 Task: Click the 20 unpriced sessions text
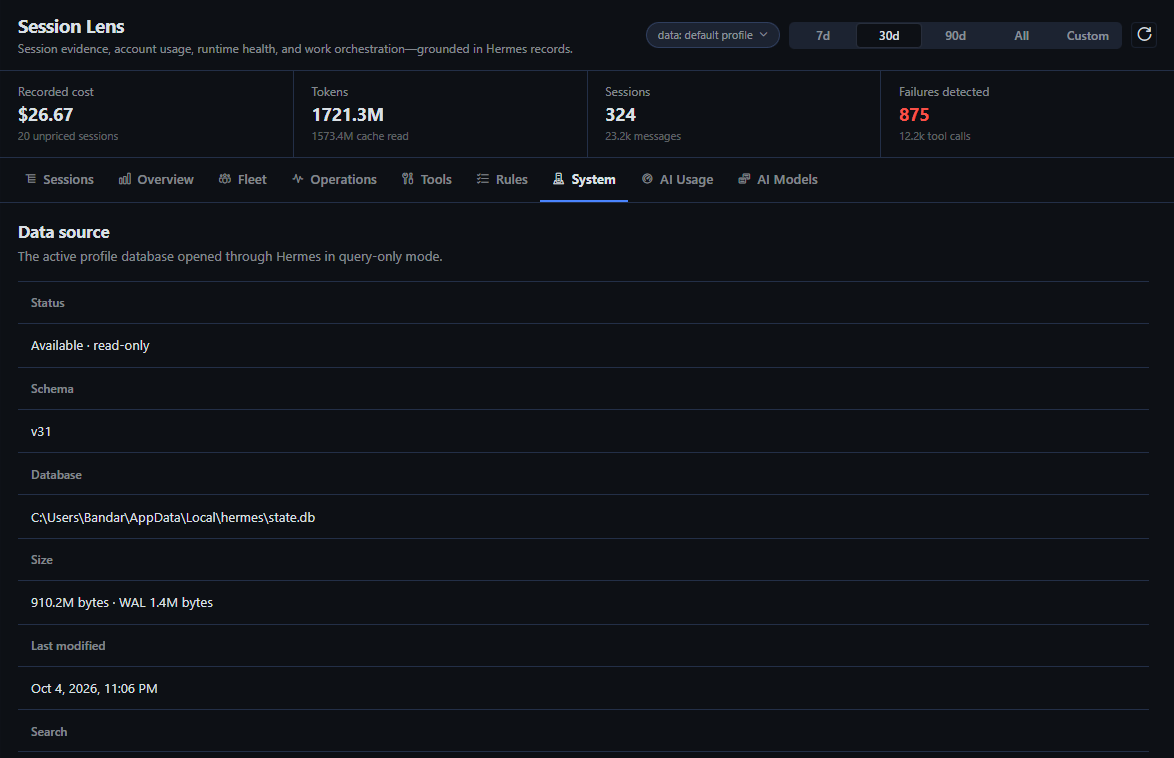point(68,136)
